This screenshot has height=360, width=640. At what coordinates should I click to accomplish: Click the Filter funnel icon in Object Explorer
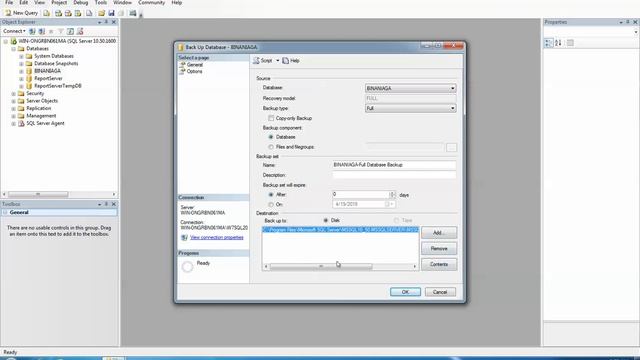[x=60, y=31]
